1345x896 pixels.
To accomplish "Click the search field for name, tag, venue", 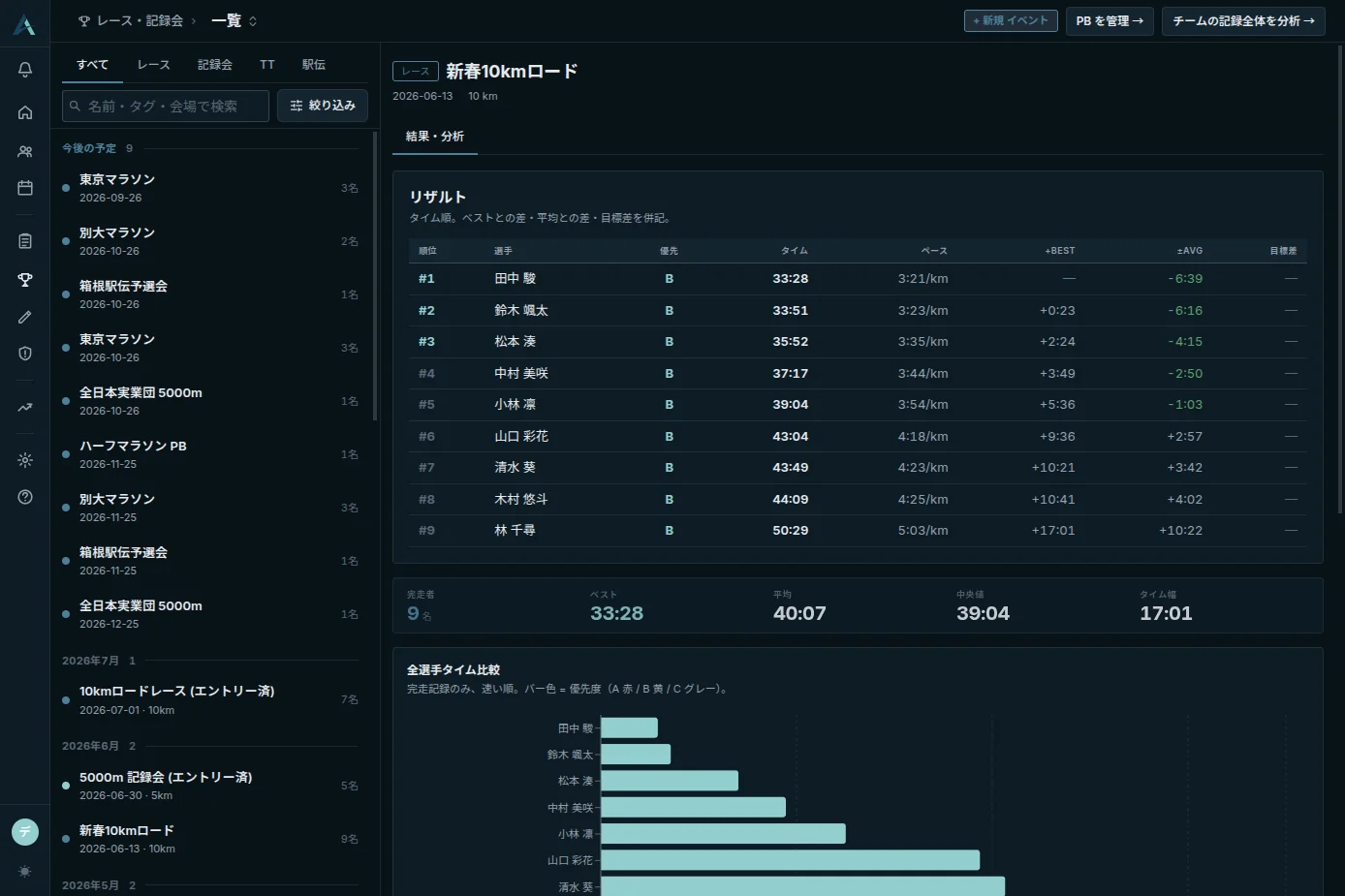I will click(x=166, y=106).
